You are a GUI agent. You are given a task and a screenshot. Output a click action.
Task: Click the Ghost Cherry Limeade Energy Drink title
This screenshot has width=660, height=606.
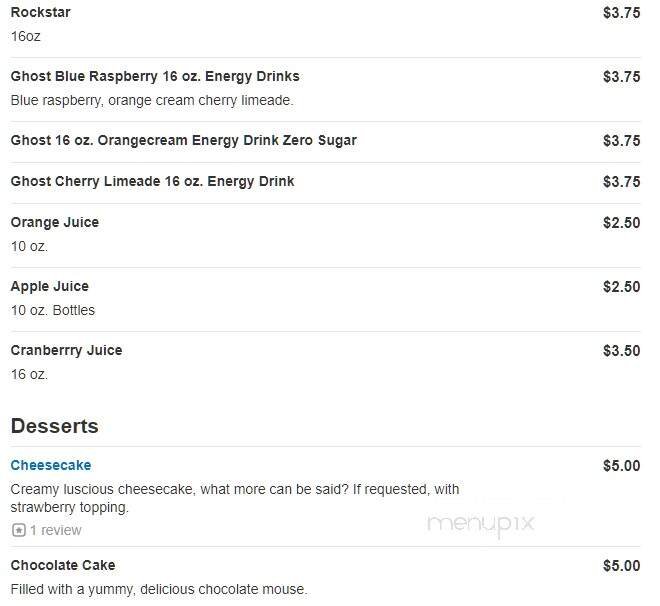(152, 181)
